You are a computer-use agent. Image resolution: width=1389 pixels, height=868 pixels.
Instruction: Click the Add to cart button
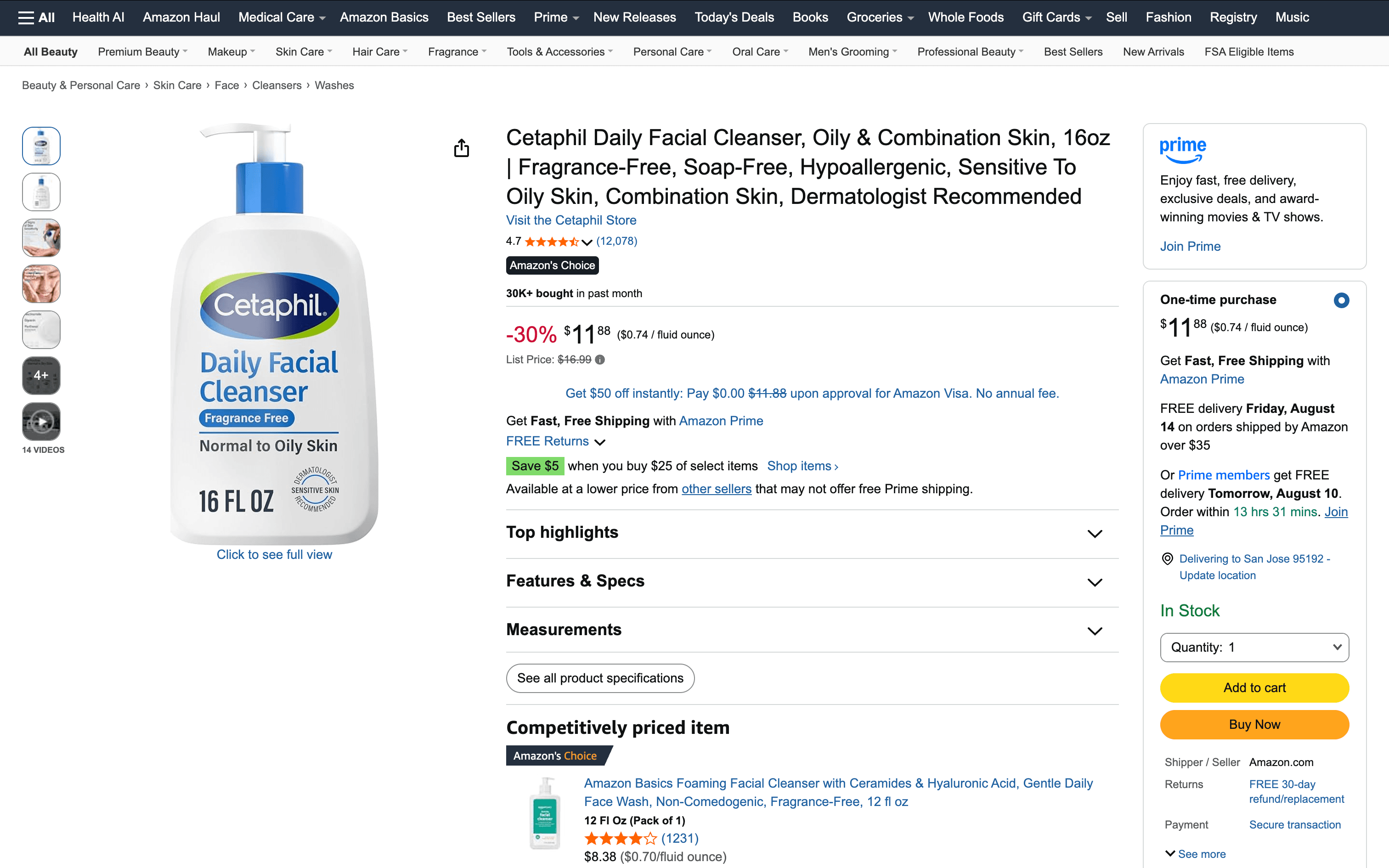click(1254, 688)
